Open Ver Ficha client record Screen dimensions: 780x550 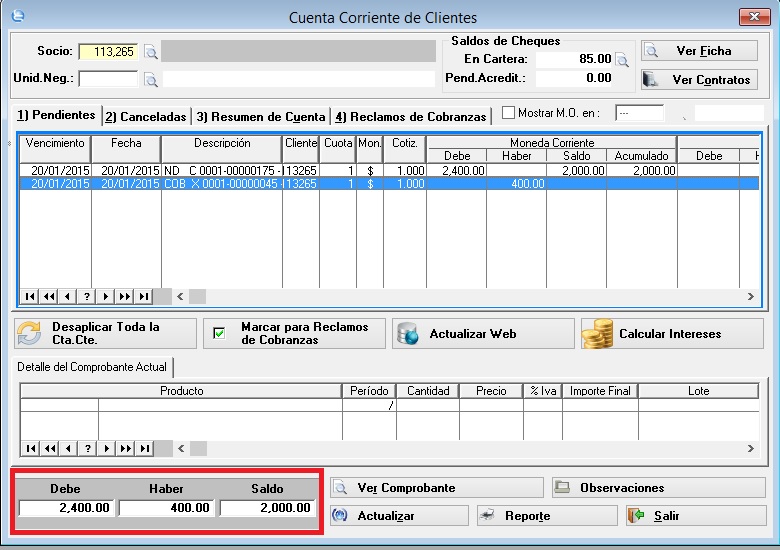tap(699, 51)
